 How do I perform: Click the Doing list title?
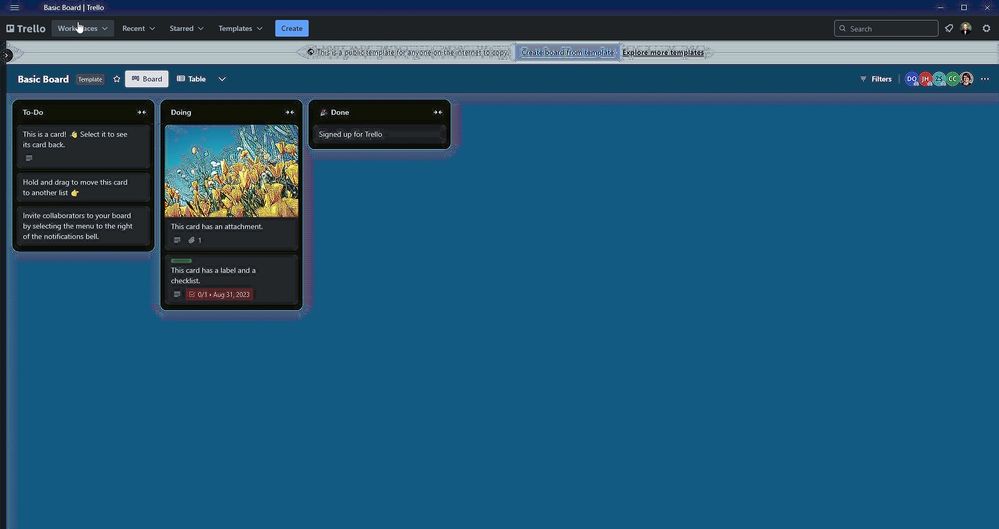[181, 112]
